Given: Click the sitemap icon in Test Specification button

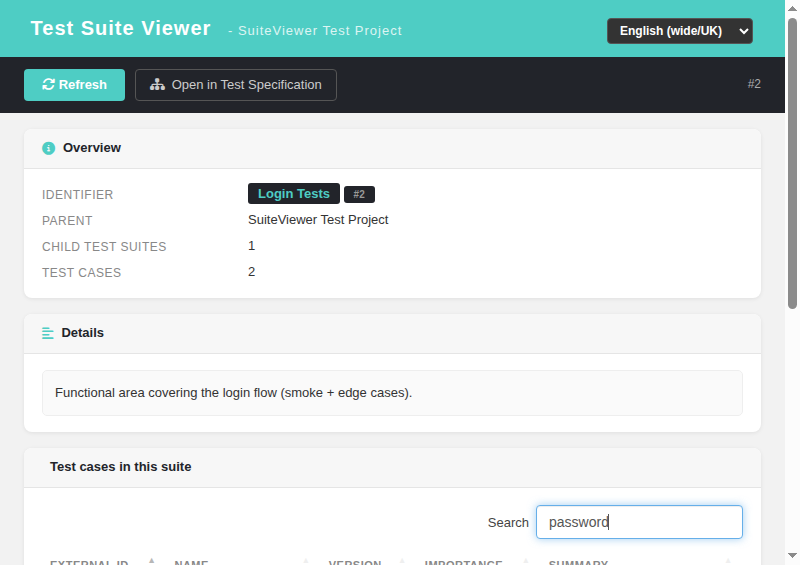Looking at the screenshot, I should 157,84.
